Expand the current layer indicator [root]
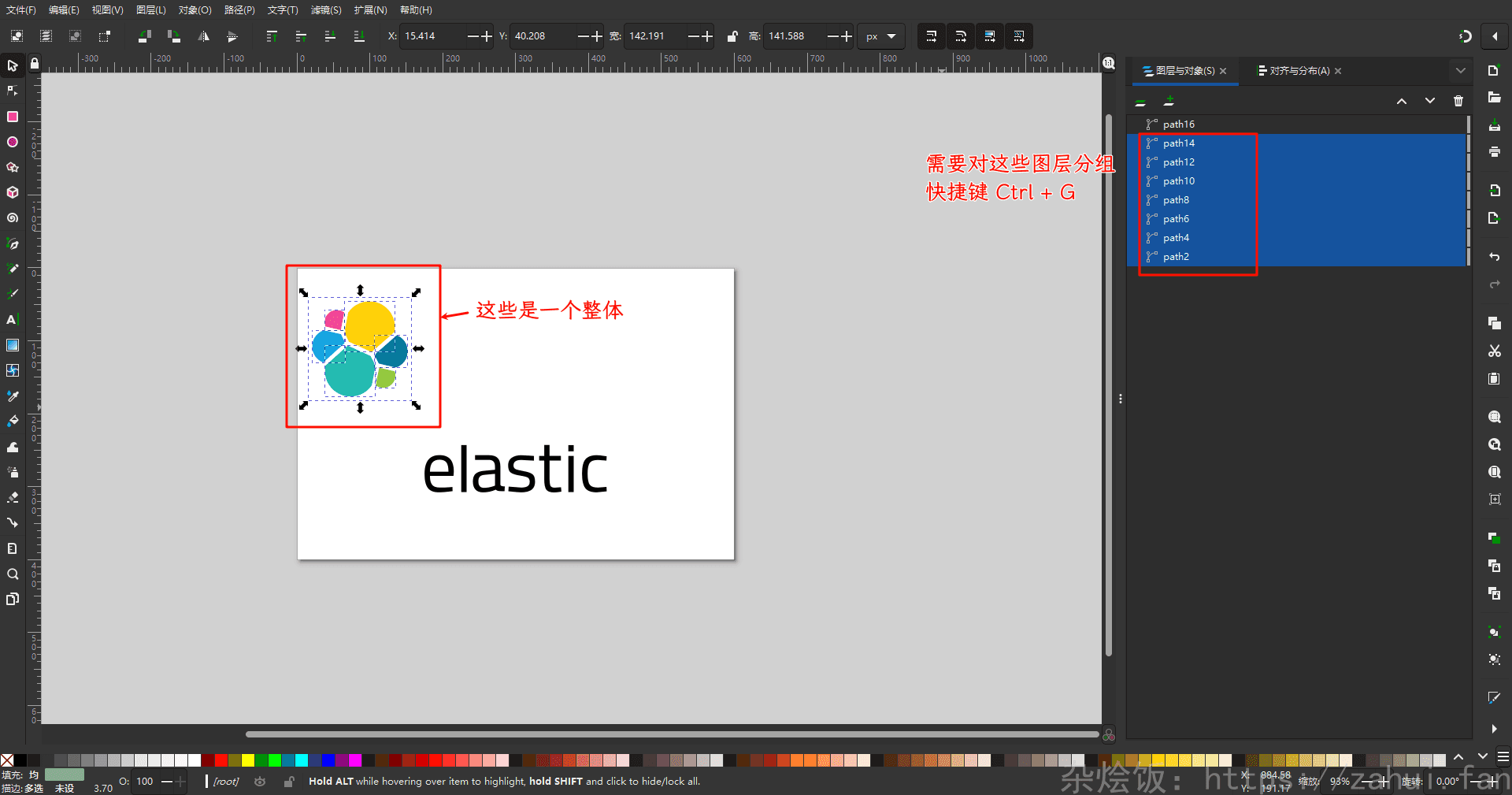Image resolution: width=1512 pixels, height=795 pixels. [225, 781]
